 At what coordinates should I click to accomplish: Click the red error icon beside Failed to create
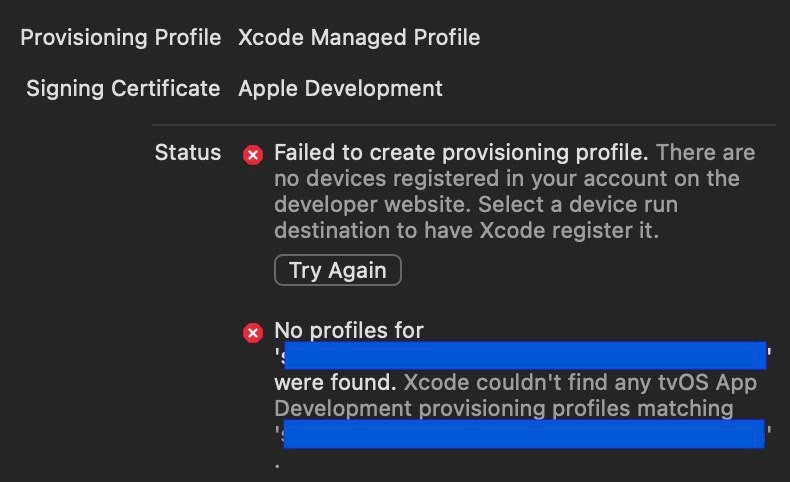[253, 155]
